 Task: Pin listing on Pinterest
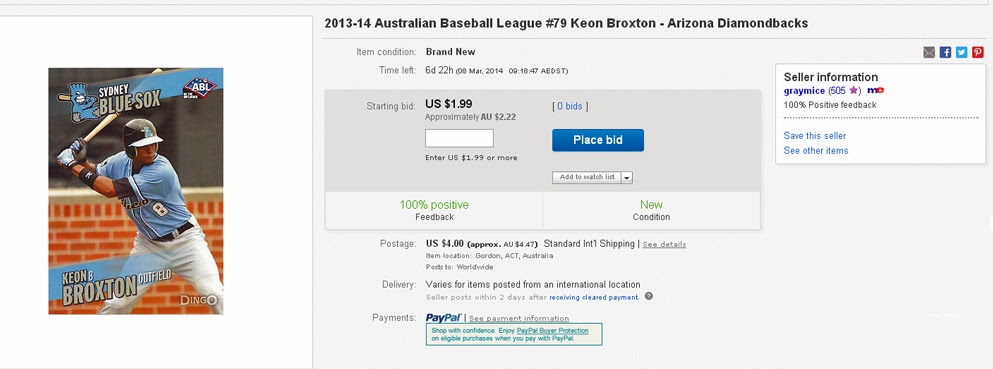[978, 53]
